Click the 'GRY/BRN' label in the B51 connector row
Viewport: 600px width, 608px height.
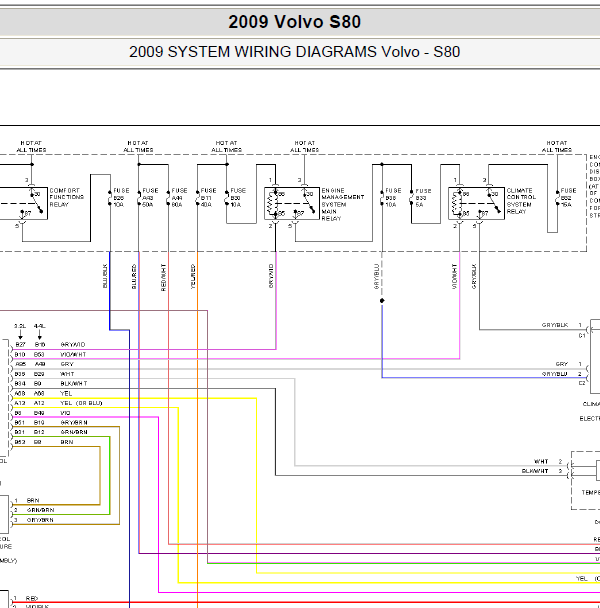74,422
